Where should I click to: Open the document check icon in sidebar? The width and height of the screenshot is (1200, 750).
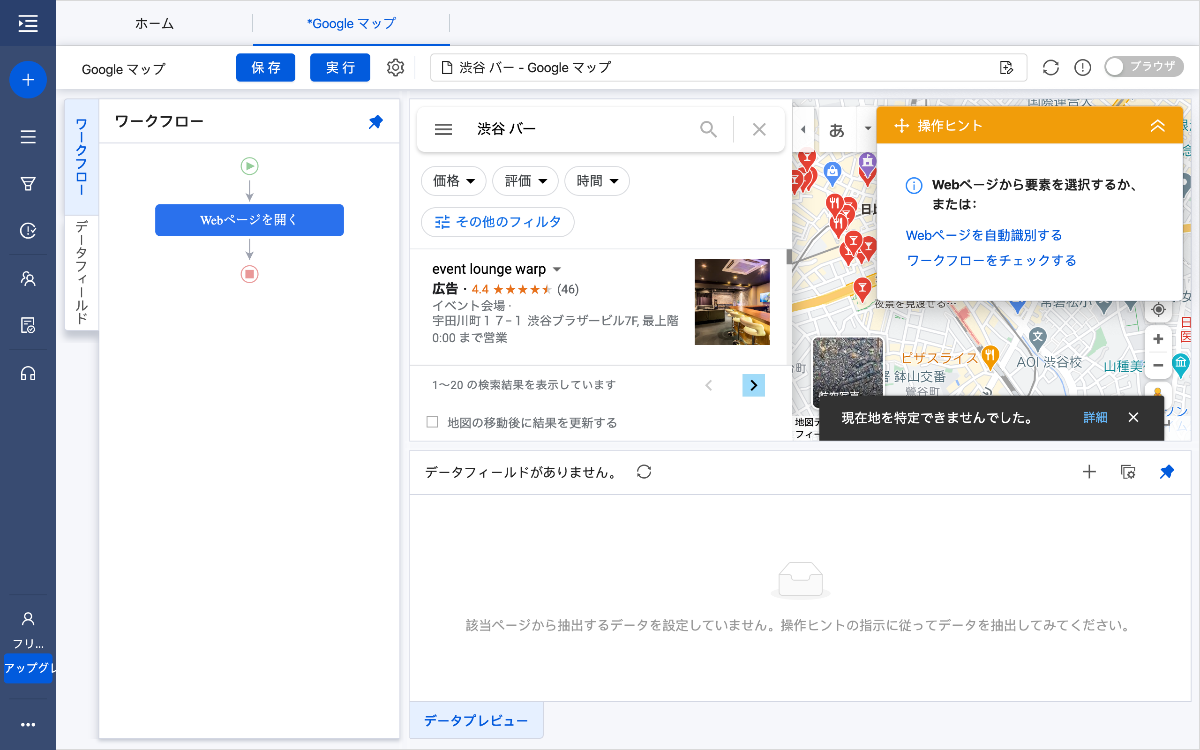pyautogui.click(x=28, y=325)
